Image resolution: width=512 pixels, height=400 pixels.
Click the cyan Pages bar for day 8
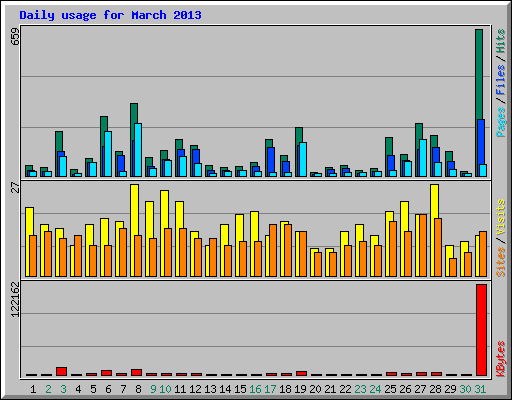pos(138,150)
